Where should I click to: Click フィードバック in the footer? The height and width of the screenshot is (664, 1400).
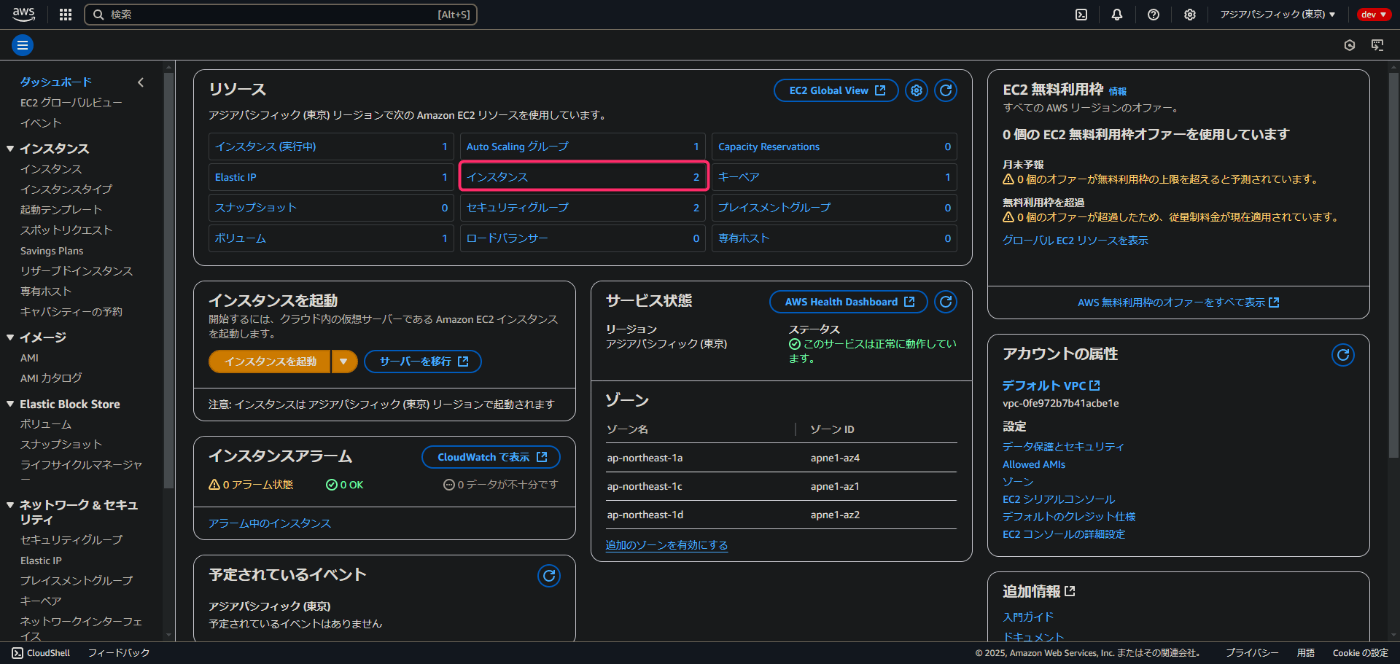119,653
